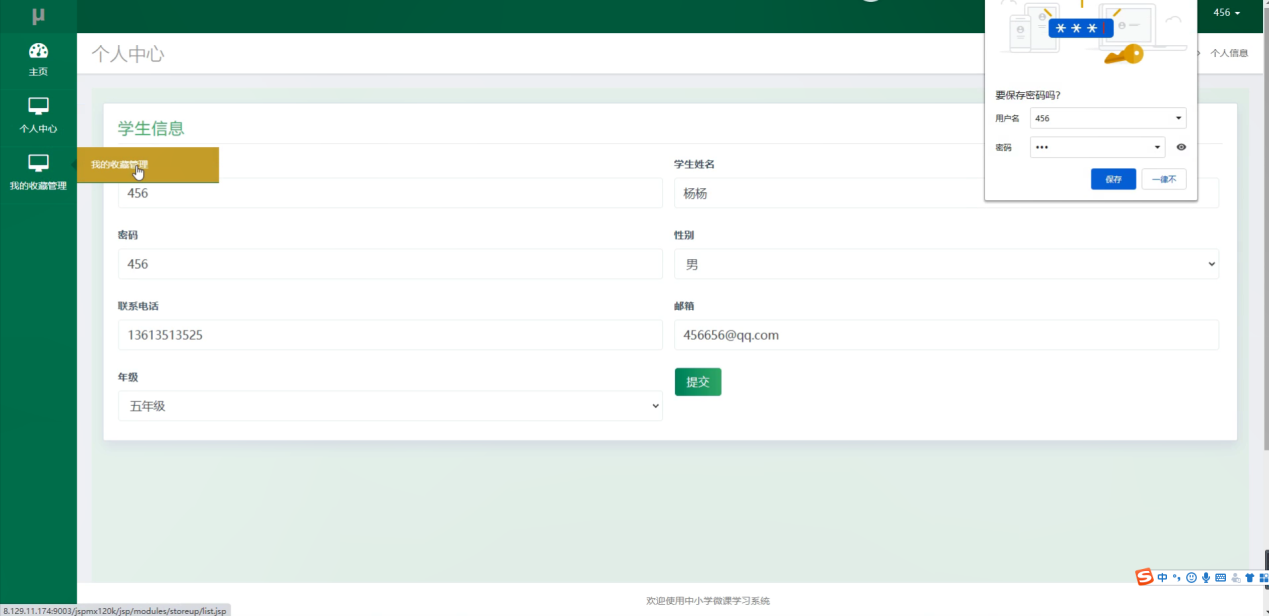
Task: Click 欢迎使用中小学微课学习系统 footer text
Action: (708, 601)
